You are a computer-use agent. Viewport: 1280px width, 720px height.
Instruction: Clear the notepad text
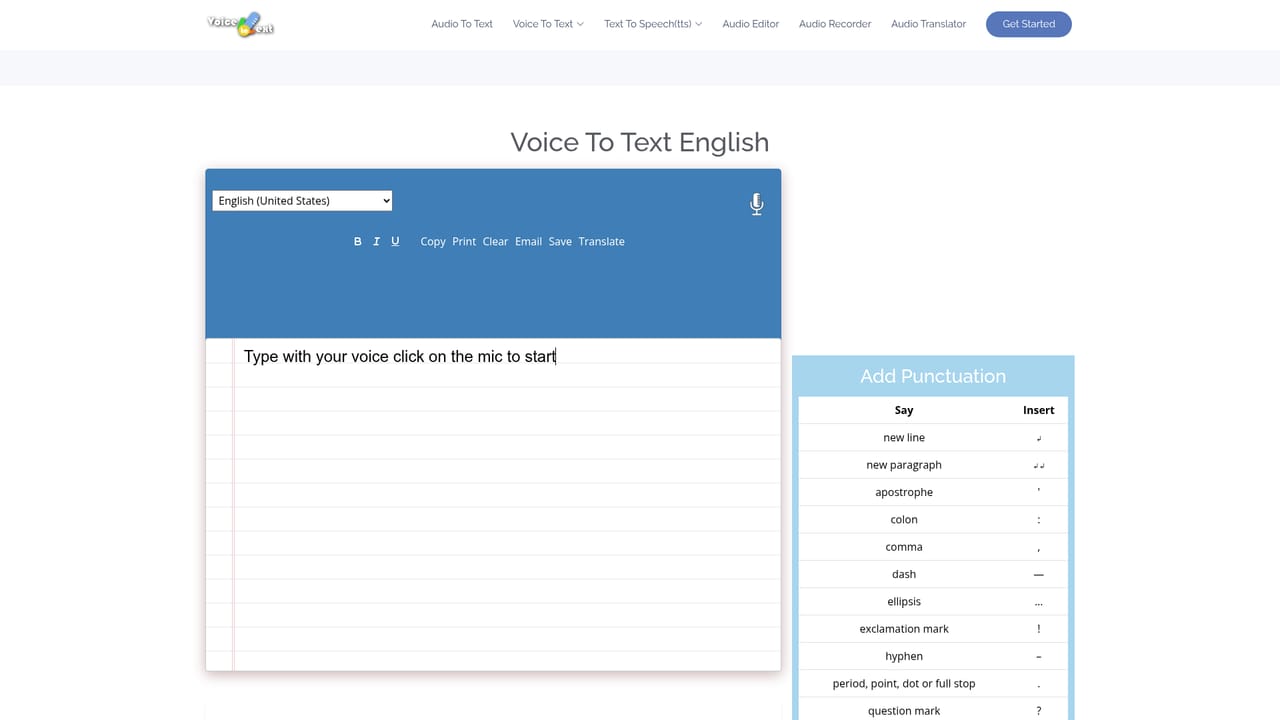click(x=496, y=242)
